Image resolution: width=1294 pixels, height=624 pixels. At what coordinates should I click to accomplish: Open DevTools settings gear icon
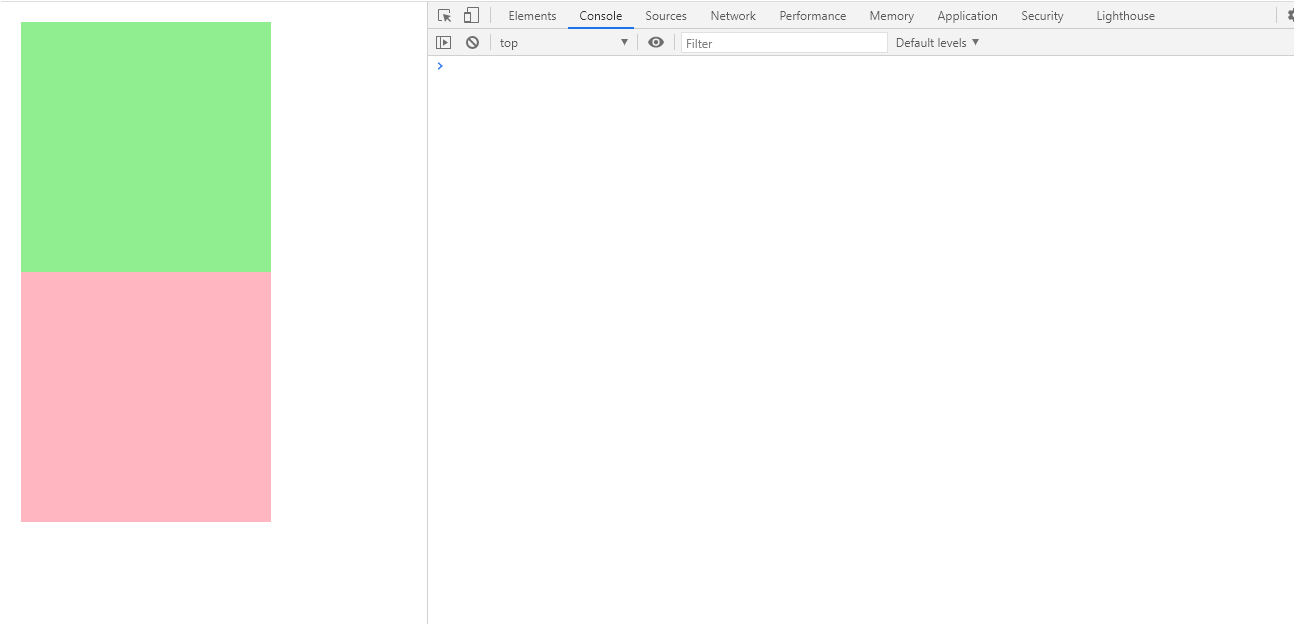pos(1289,16)
